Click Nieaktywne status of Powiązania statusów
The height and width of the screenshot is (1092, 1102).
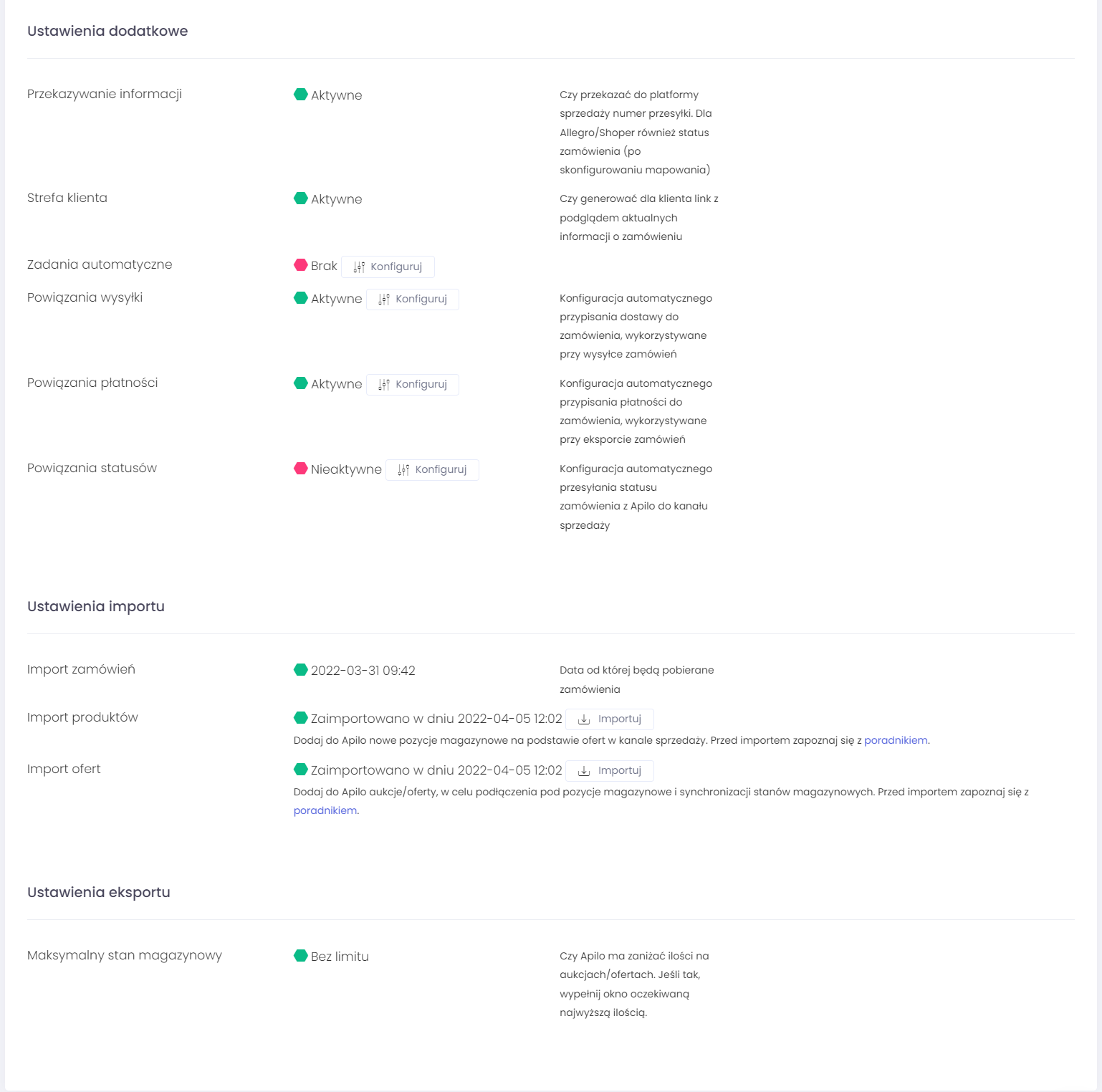point(346,469)
